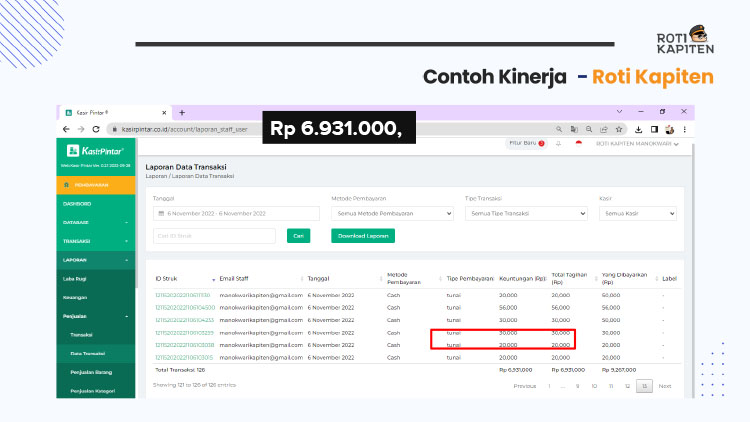
Task: Click the Tanggal date range field
Action: point(236,213)
